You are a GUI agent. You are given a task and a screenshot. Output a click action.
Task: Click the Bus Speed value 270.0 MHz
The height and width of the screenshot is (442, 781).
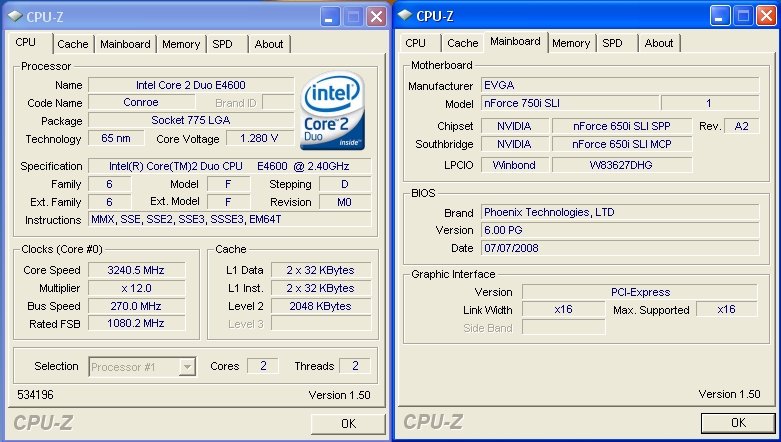point(136,306)
